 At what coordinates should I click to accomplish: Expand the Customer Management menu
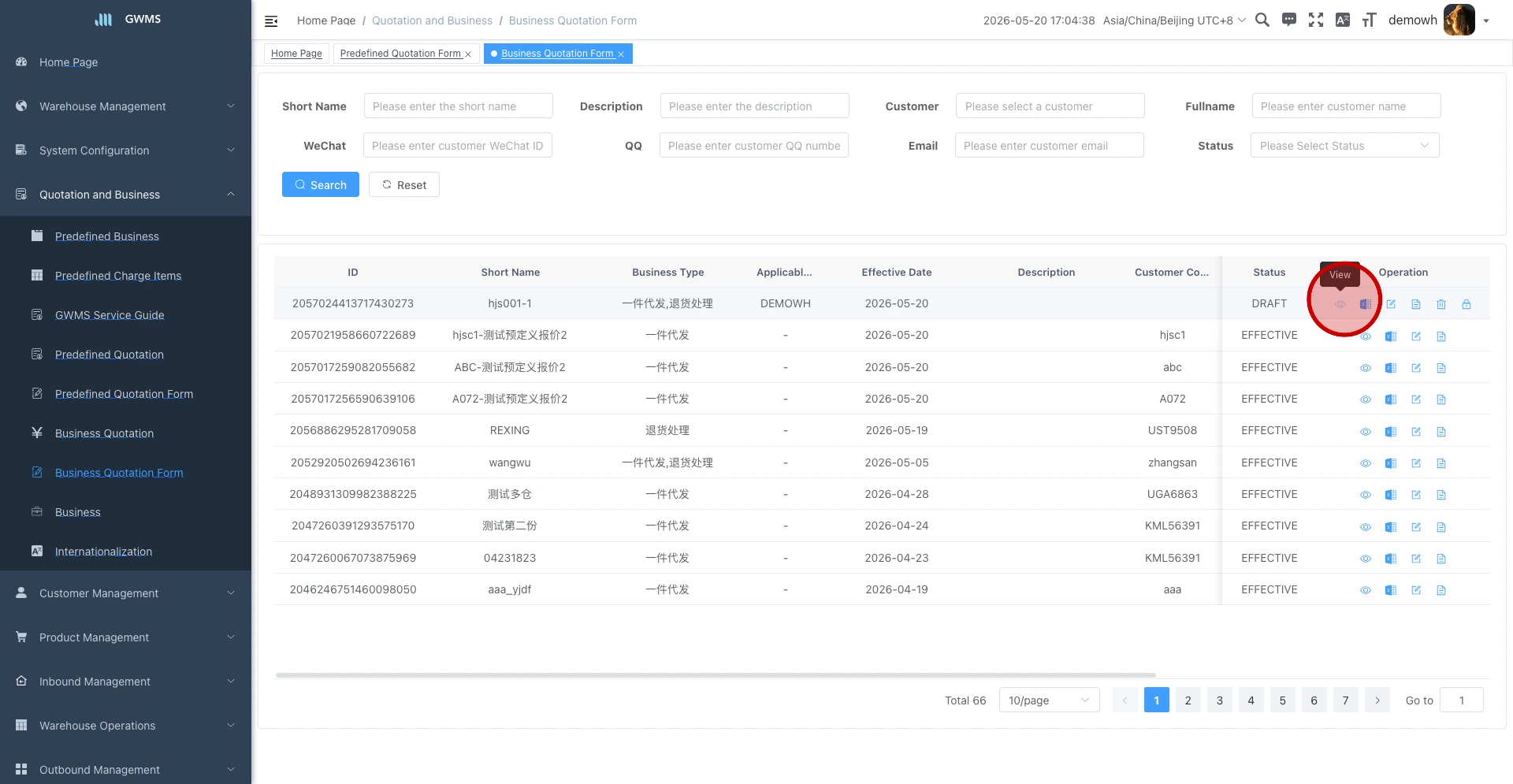[126, 593]
